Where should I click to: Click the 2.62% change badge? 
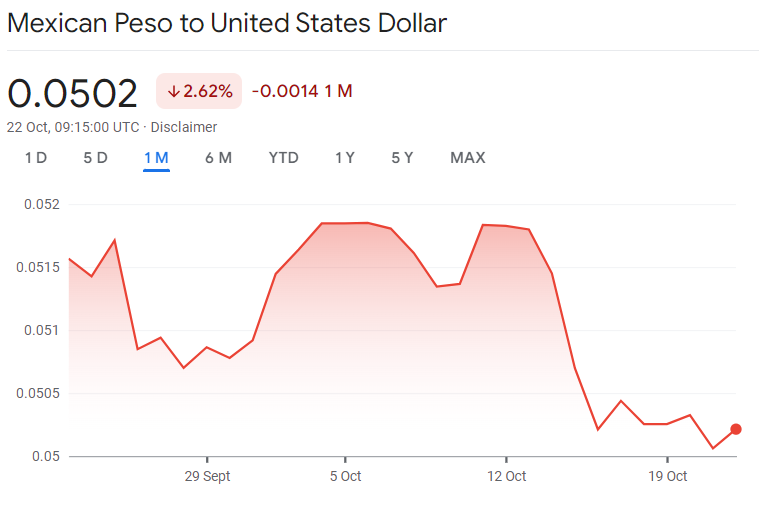coord(199,92)
